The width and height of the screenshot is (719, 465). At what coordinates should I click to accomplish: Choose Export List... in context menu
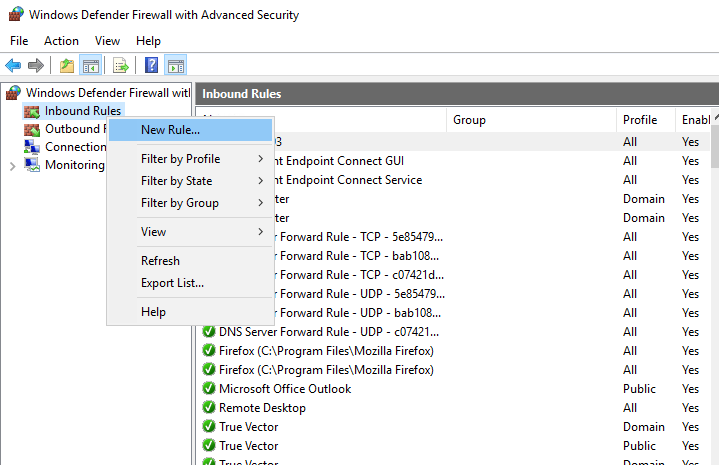[x=191, y=282]
